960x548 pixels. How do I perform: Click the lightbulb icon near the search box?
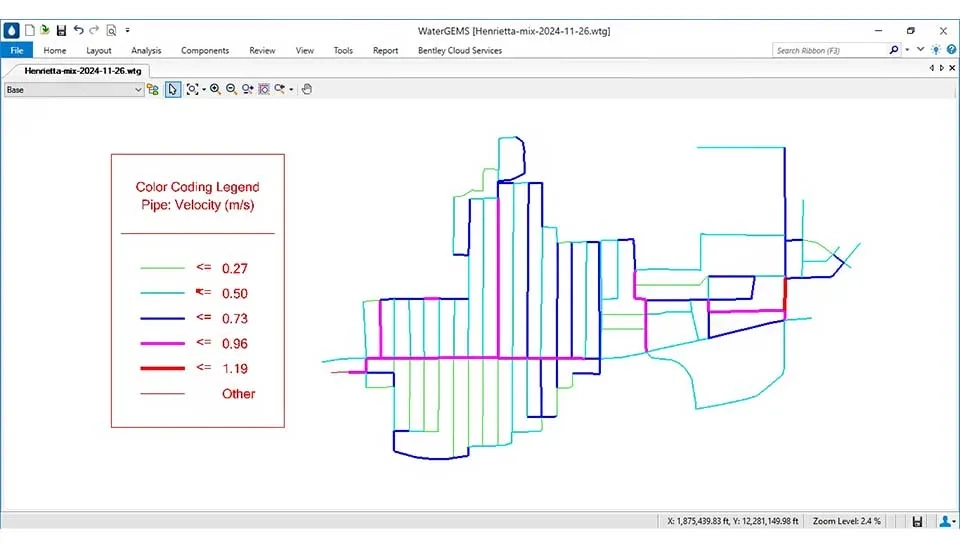pos(935,50)
